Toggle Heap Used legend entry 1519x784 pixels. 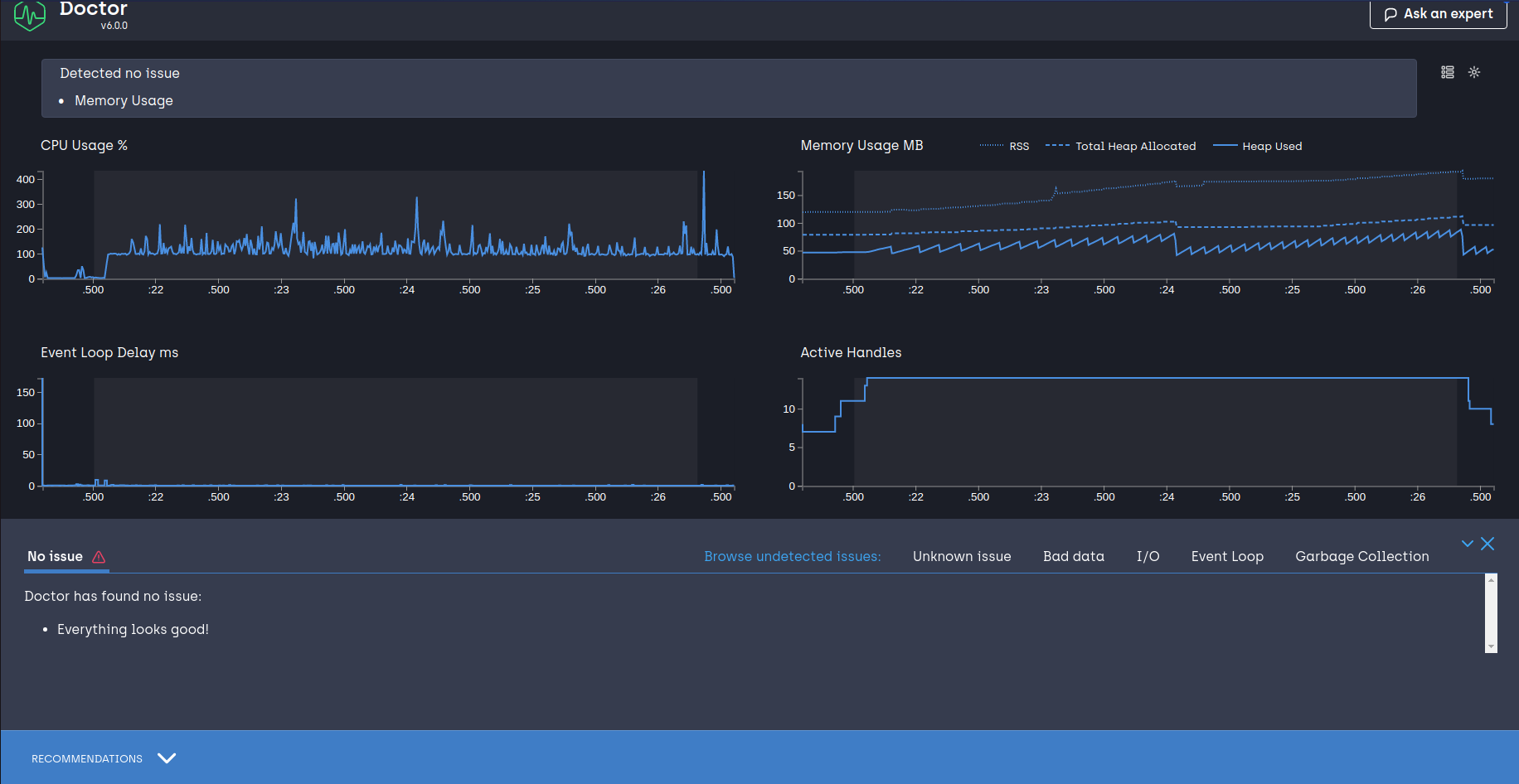pyautogui.click(x=1257, y=146)
